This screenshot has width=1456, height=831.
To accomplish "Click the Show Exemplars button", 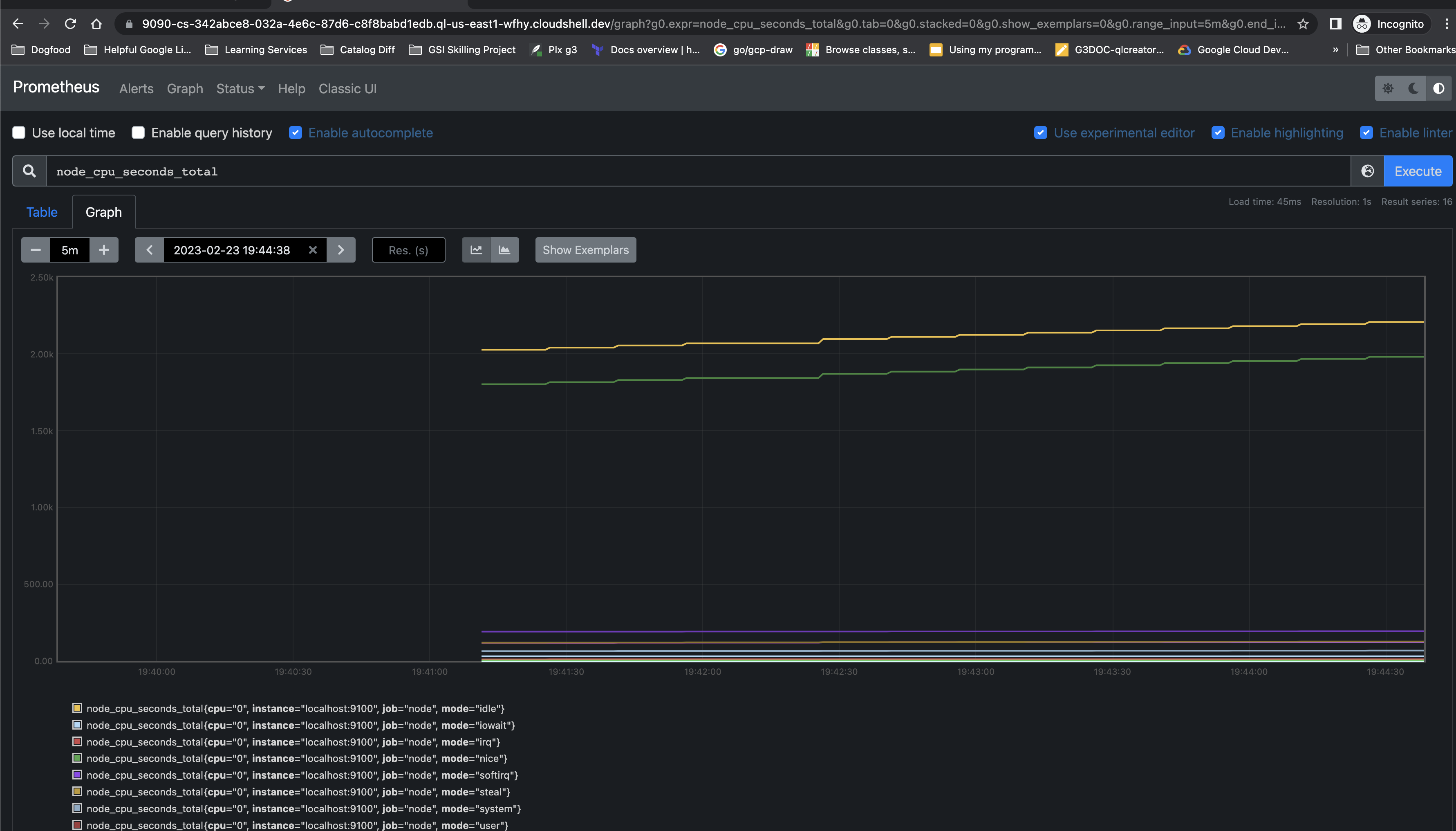I will (585, 250).
